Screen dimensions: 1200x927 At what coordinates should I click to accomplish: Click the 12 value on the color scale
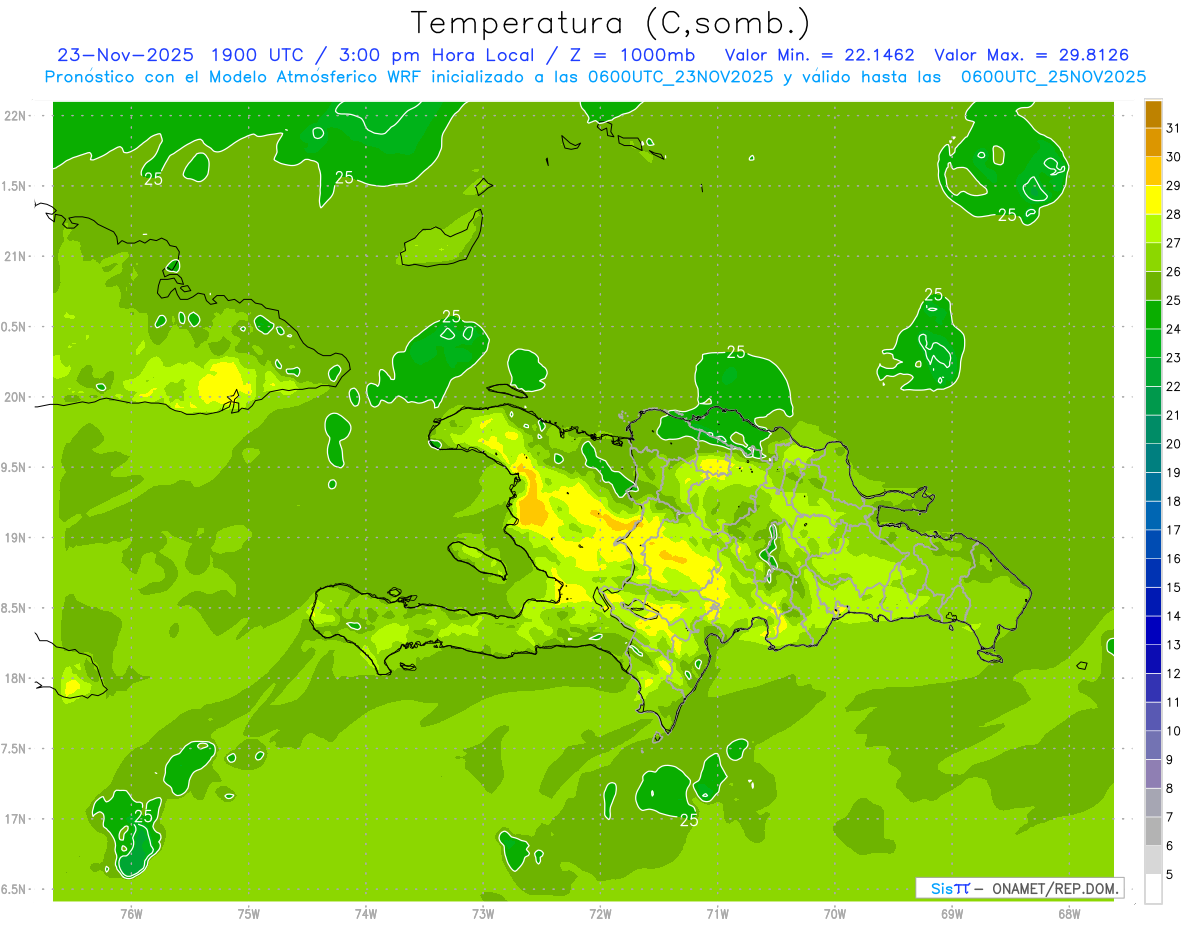point(1174,673)
